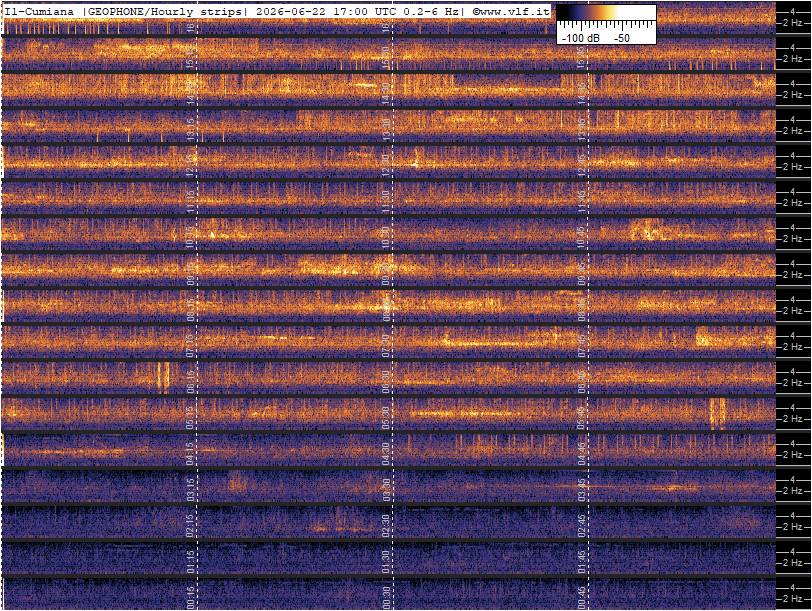Click the -50 legend label
812x611 pixels.
coord(621,38)
